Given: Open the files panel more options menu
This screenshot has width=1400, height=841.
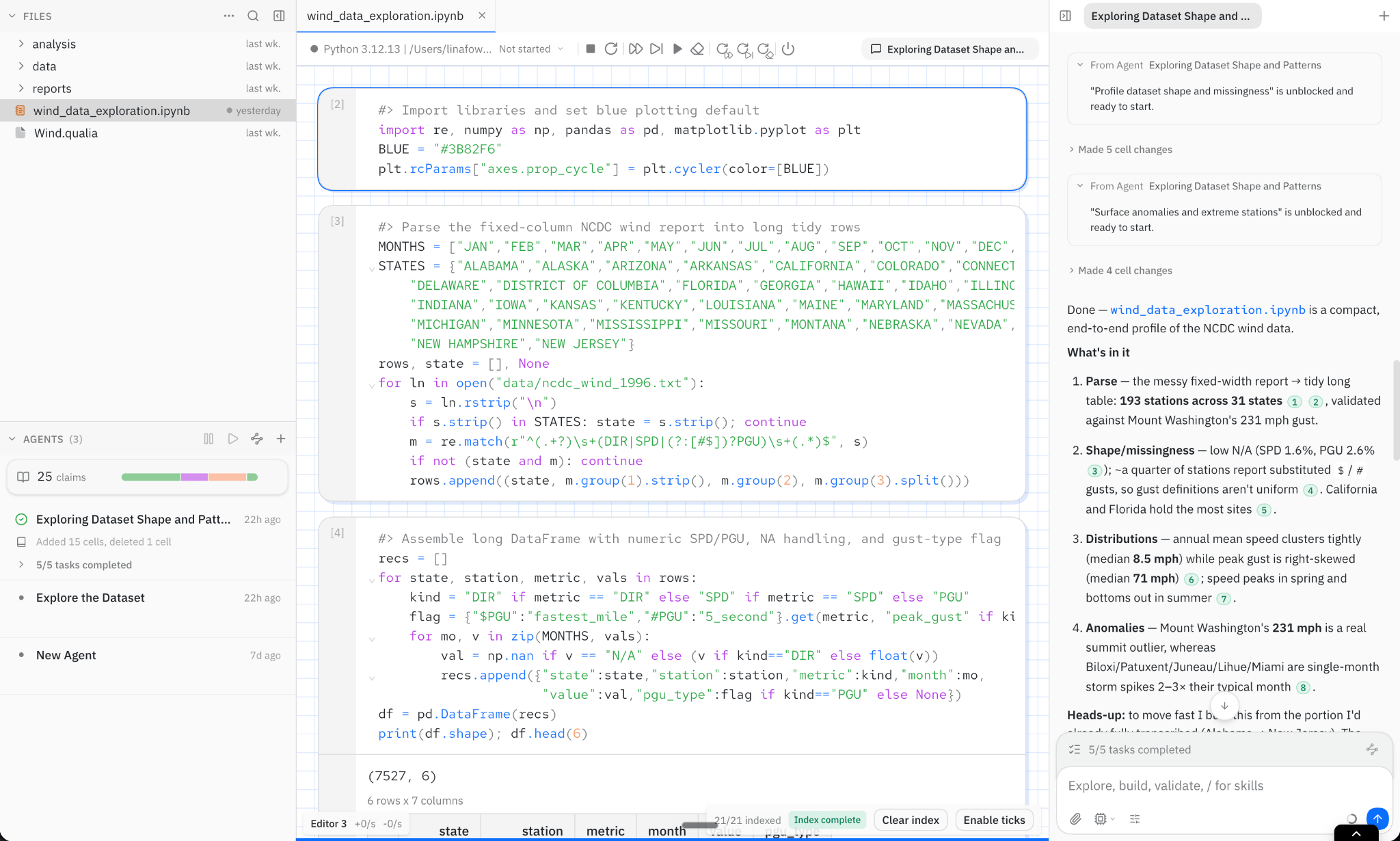Looking at the screenshot, I should [228, 16].
